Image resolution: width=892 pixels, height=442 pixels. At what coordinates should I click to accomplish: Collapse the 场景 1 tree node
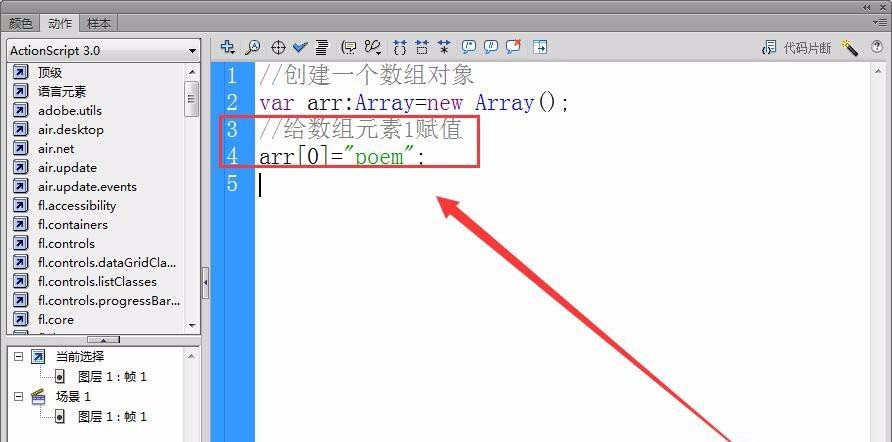tap(18, 396)
